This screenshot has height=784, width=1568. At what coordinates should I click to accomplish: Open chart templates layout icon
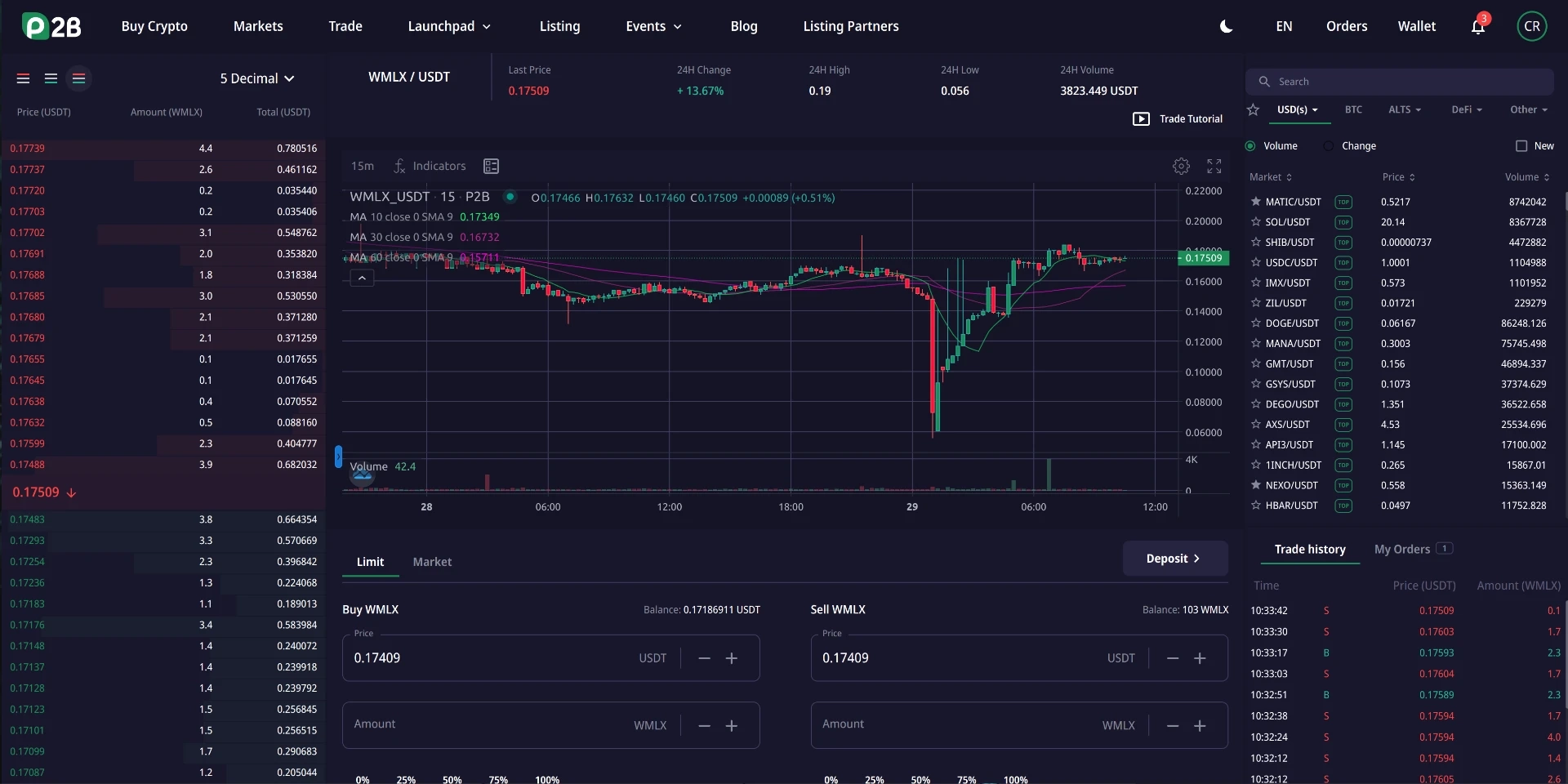[x=491, y=166]
